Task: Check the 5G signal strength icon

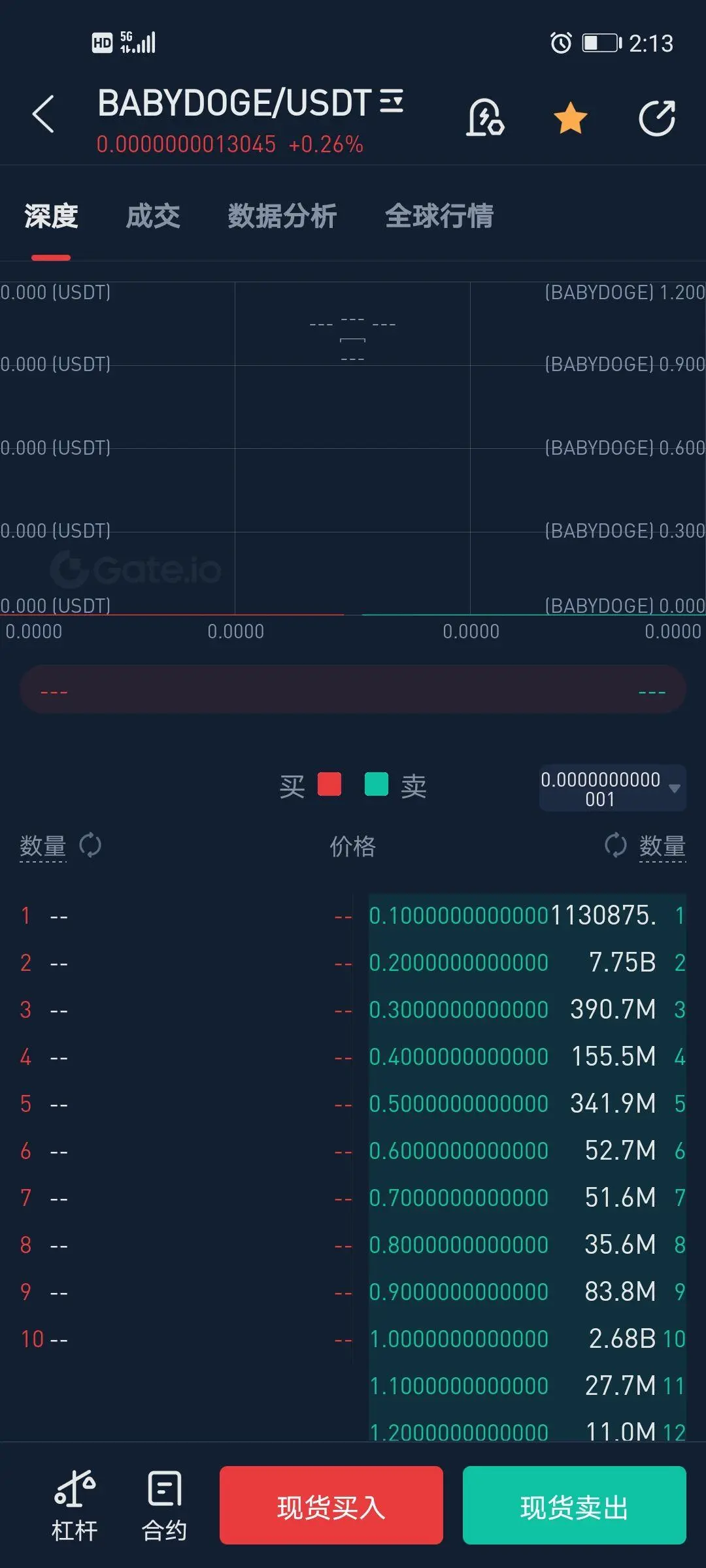Action: [x=138, y=42]
